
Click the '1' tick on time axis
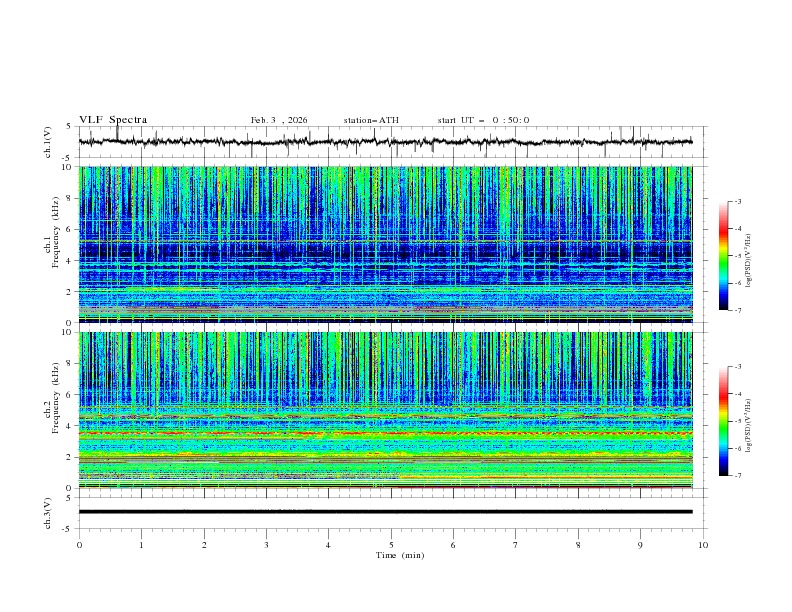tap(141, 545)
